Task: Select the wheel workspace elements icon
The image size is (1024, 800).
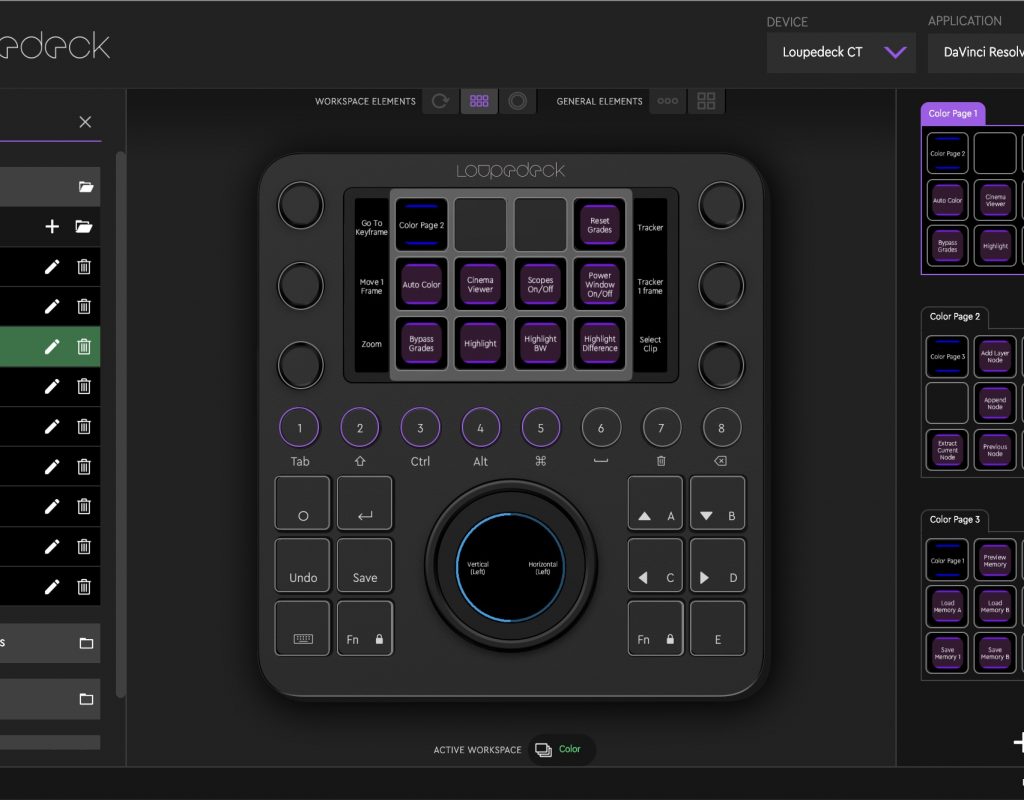Action: click(x=517, y=101)
